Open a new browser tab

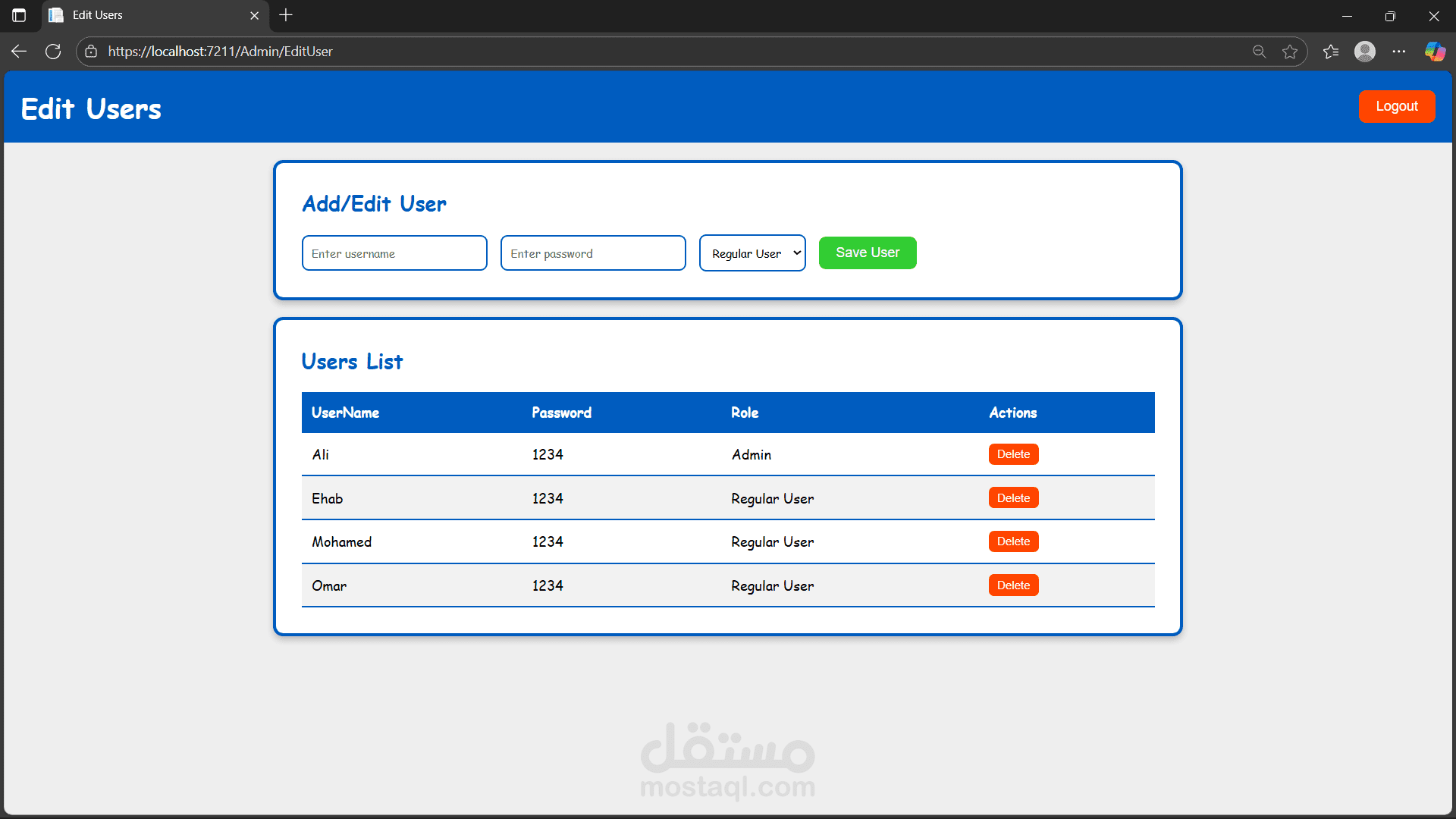[x=286, y=15]
